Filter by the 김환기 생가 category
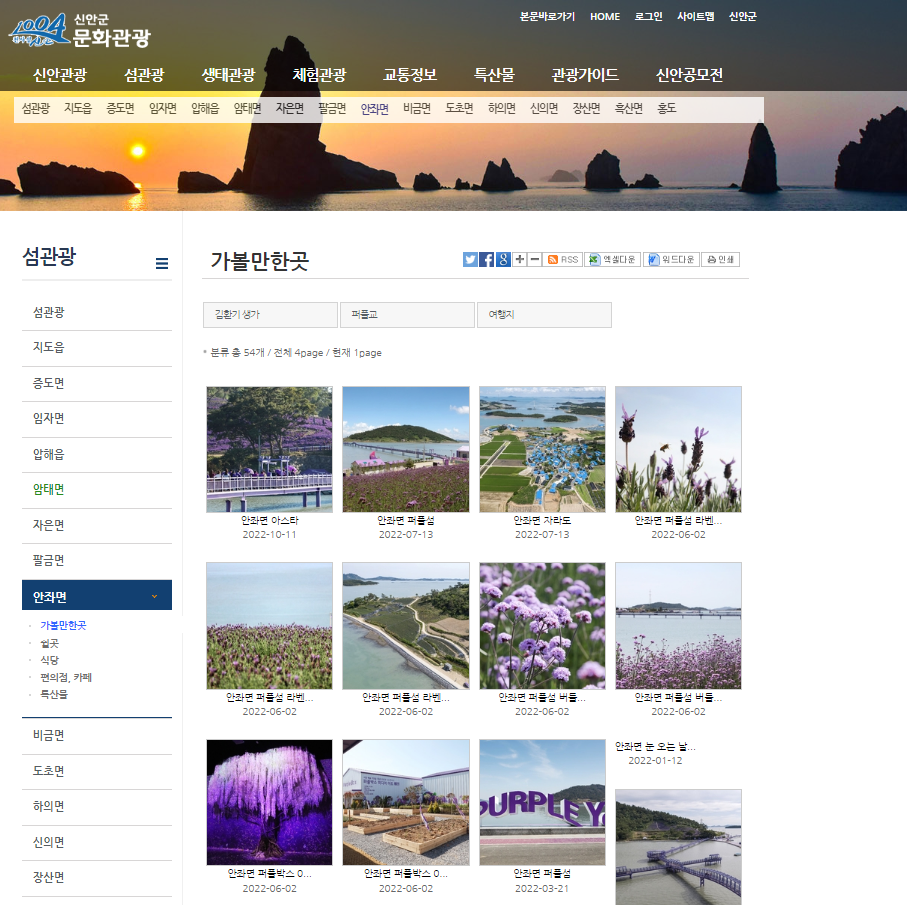The height and width of the screenshot is (905, 907). pyautogui.click(x=270, y=315)
